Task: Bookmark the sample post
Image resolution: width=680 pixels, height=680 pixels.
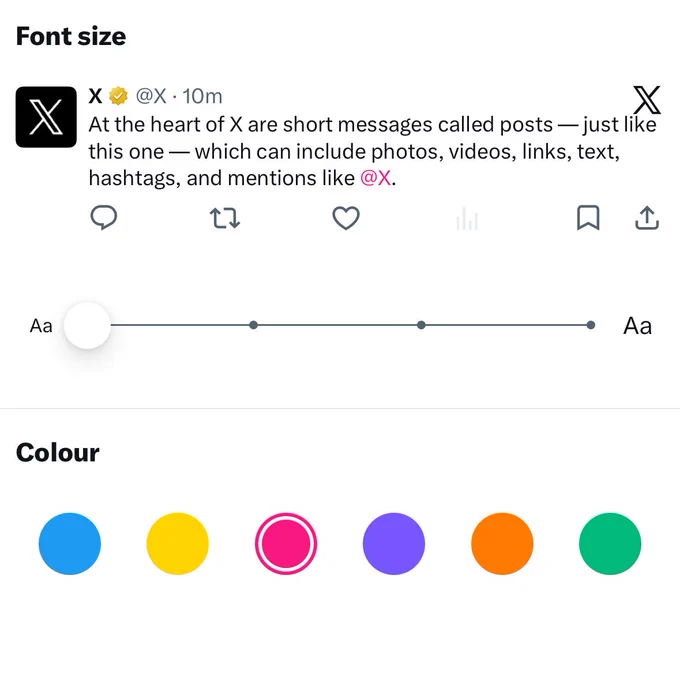Action: click(x=588, y=218)
